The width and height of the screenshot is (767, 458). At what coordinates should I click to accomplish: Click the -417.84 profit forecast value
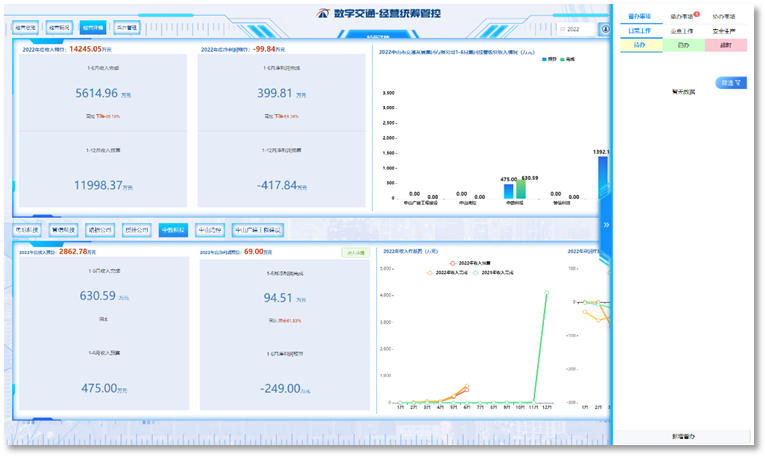click(x=276, y=185)
